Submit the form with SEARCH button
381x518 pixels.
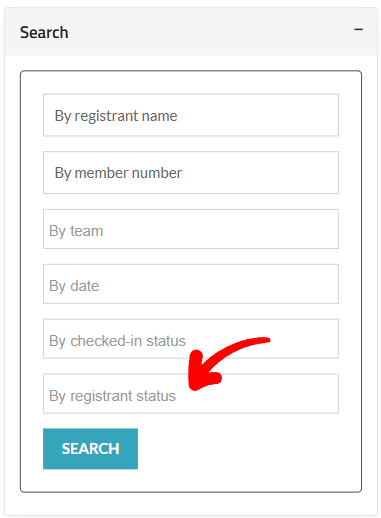[90, 449]
